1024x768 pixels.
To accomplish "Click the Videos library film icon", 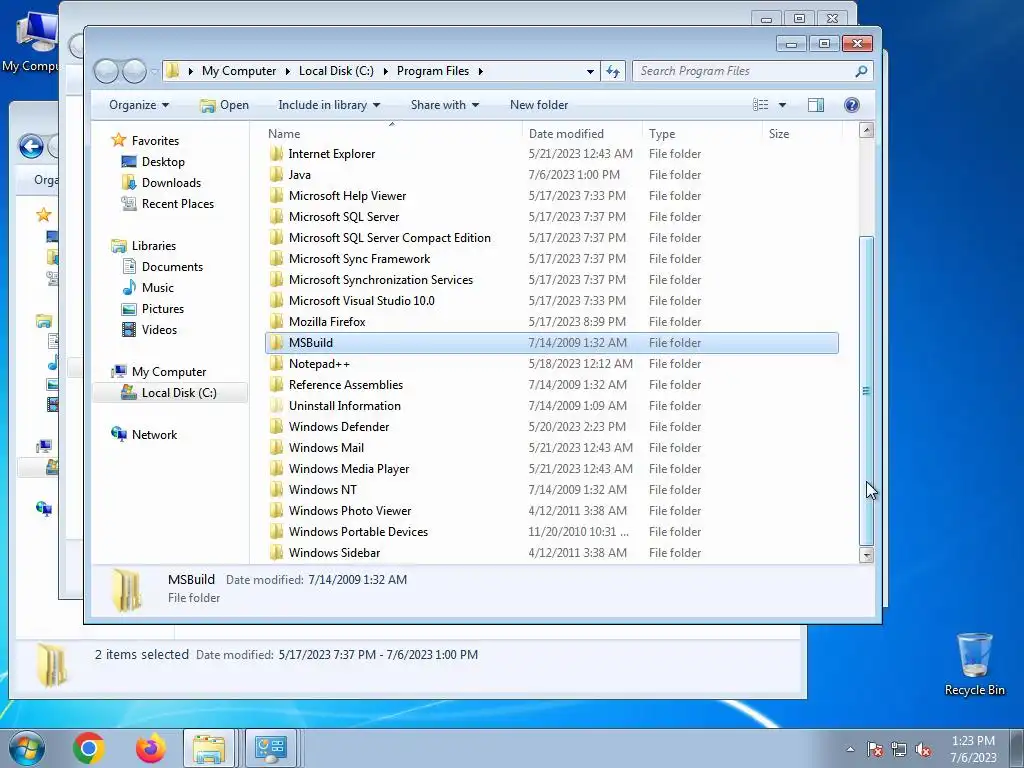I will pyautogui.click(x=129, y=330).
